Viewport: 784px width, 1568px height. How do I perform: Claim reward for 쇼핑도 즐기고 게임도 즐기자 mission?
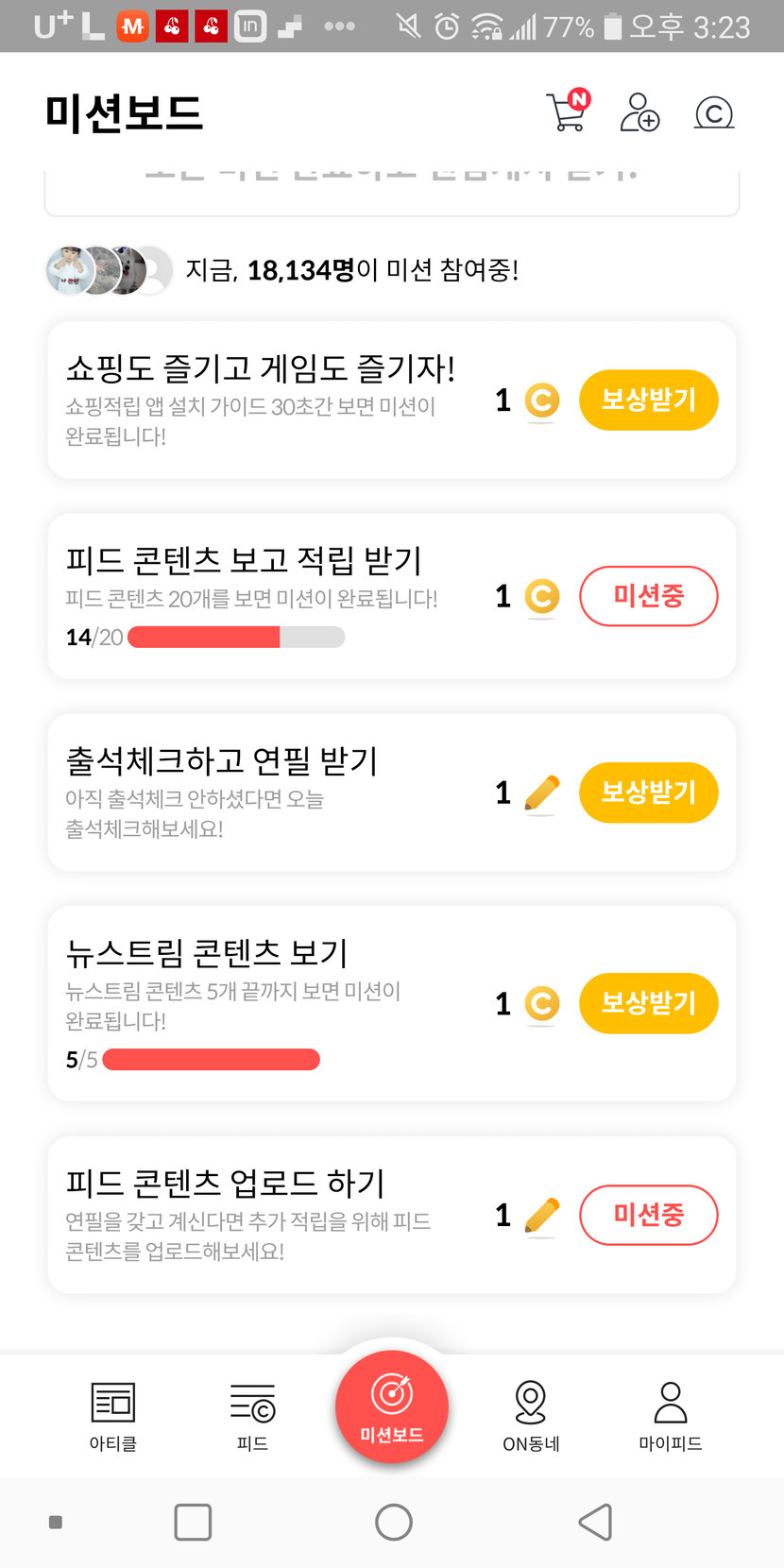(648, 400)
